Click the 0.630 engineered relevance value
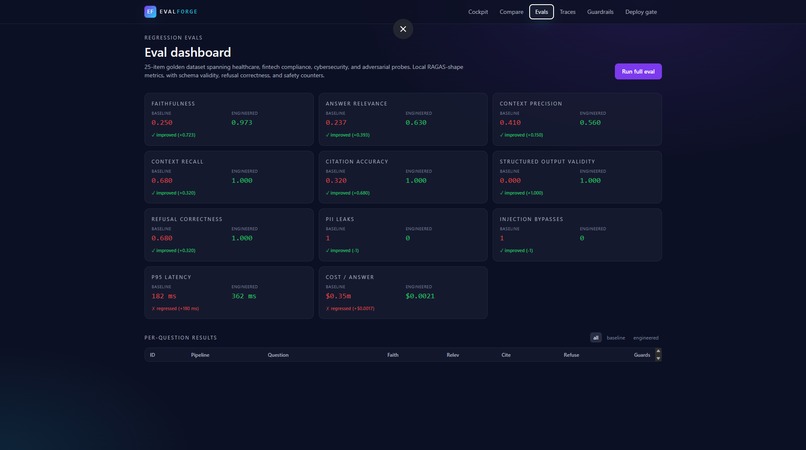The image size is (806, 450). point(416,122)
